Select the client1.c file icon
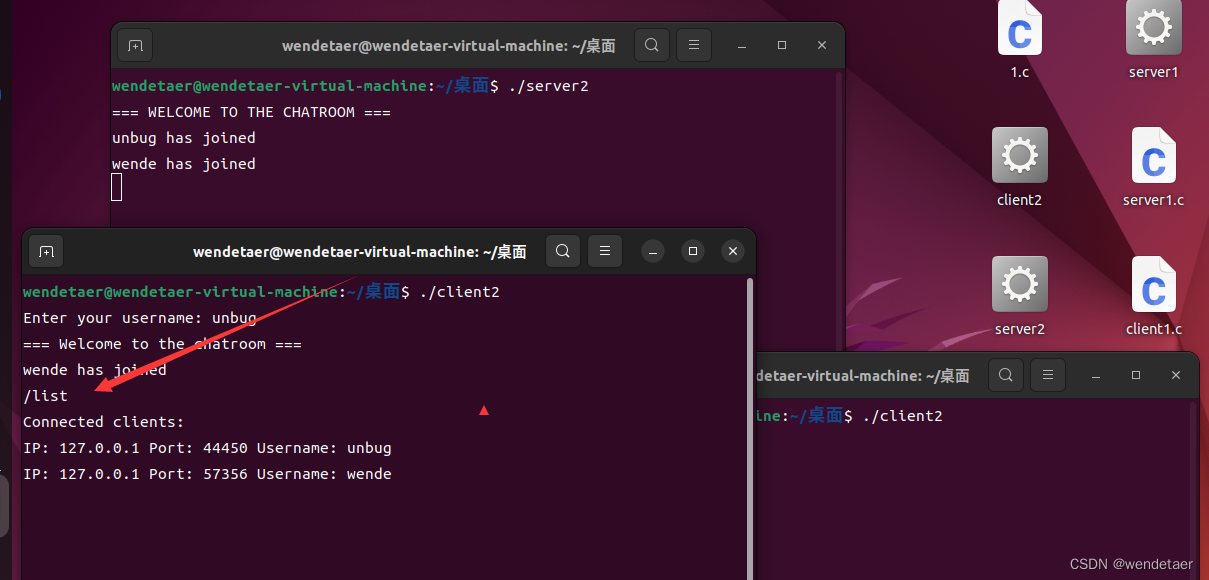Screen dimensions: 1209x580 pyautogui.click(x=1153, y=295)
